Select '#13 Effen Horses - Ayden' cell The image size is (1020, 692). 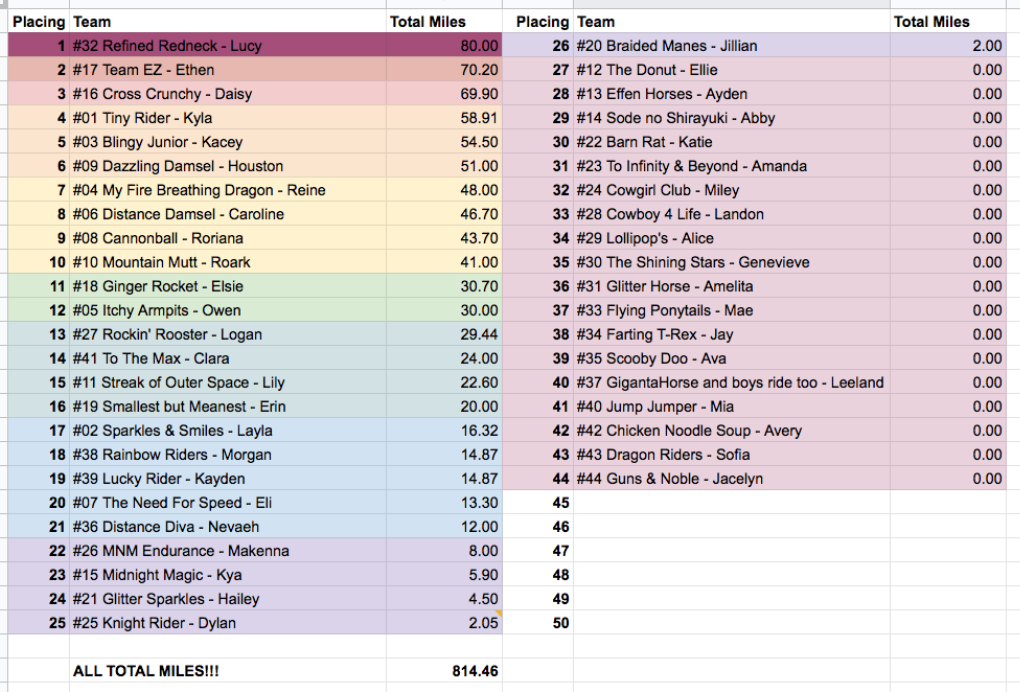(x=732, y=94)
